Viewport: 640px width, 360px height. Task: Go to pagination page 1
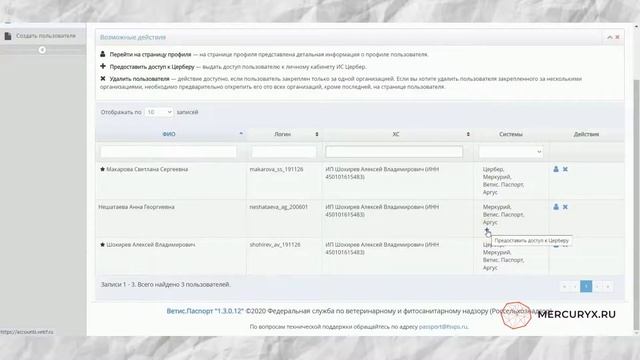[586, 286]
